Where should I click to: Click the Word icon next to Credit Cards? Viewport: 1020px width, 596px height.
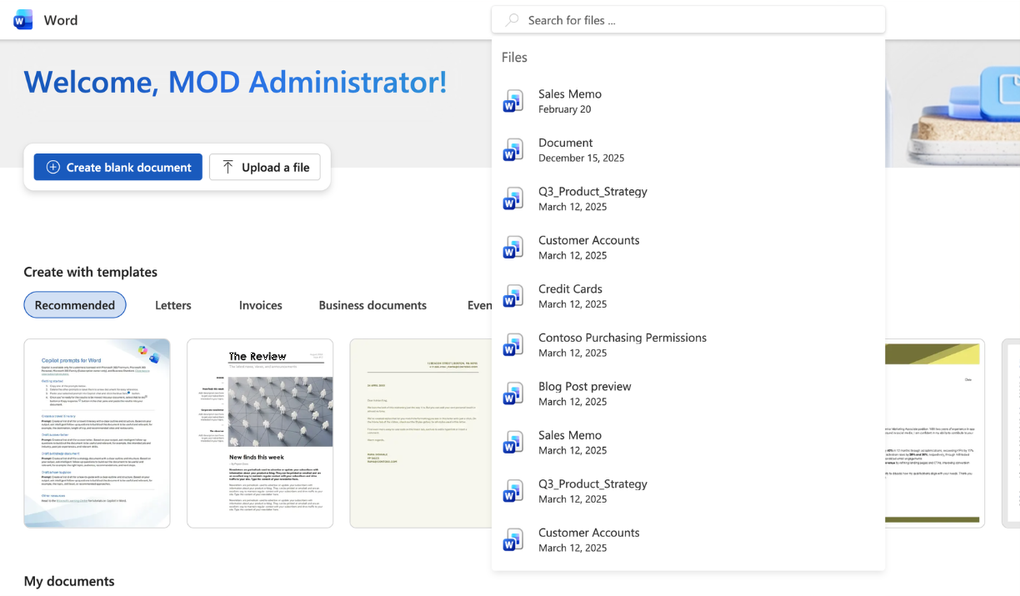coord(513,296)
